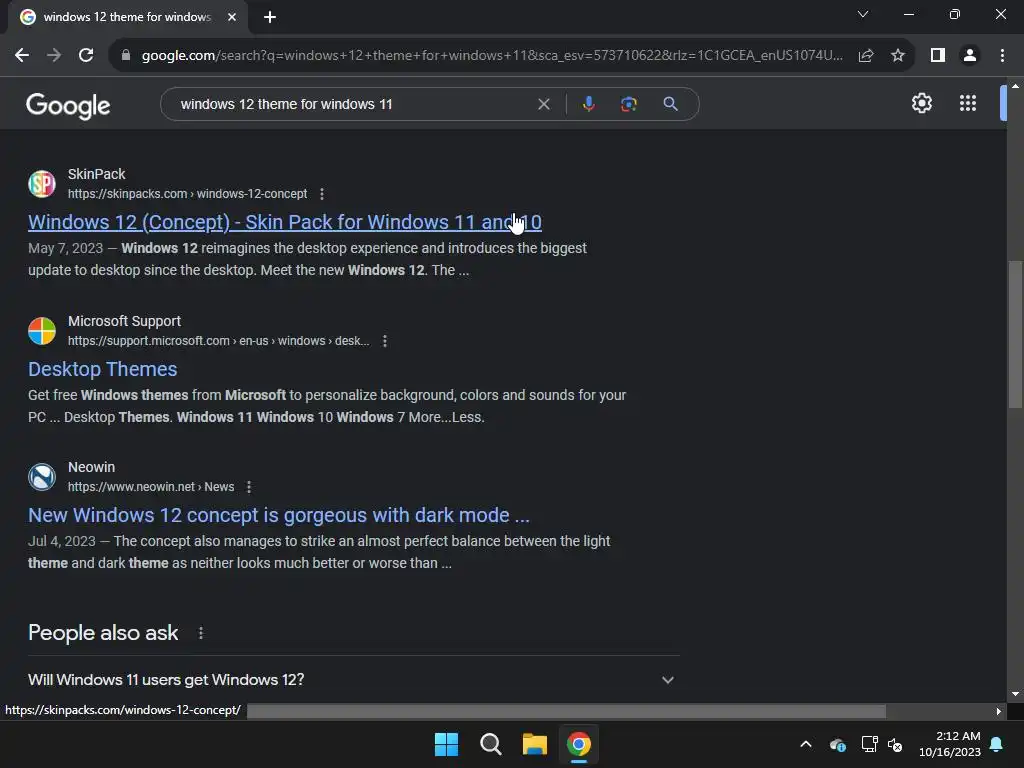Image resolution: width=1024 pixels, height=768 pixels.
Task: Click the scroll down arrow
Action: pos(1015,694)
